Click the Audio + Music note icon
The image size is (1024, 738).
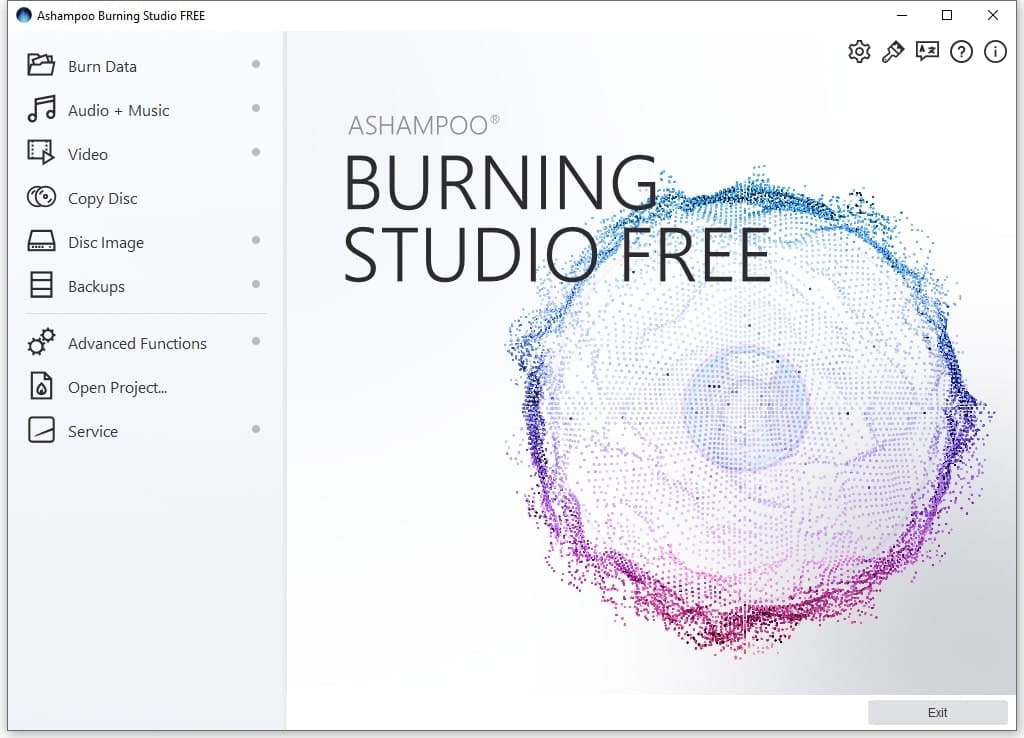(41, 110)
